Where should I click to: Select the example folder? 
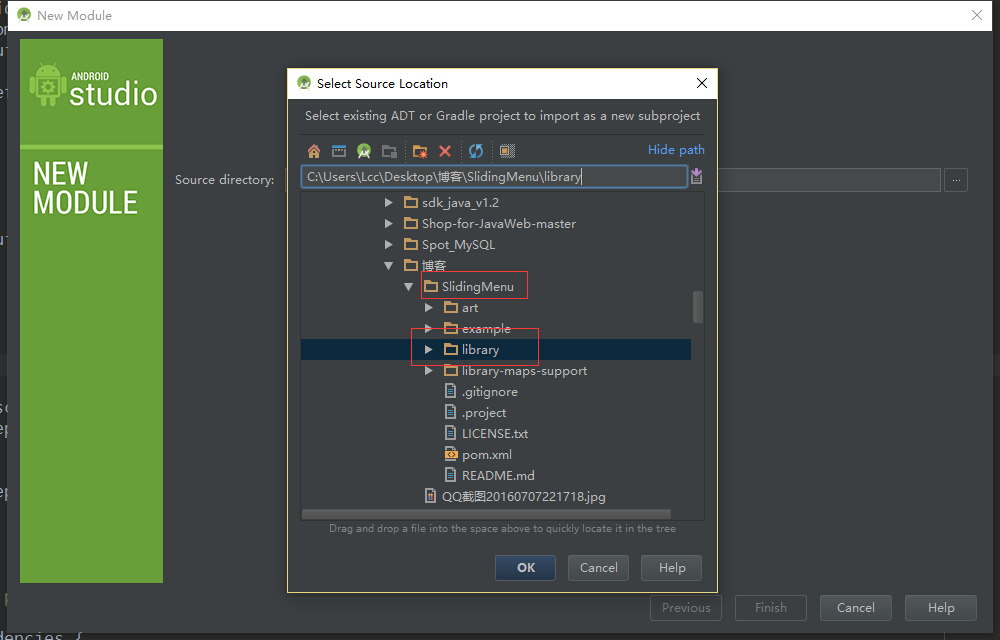(478, 329)
